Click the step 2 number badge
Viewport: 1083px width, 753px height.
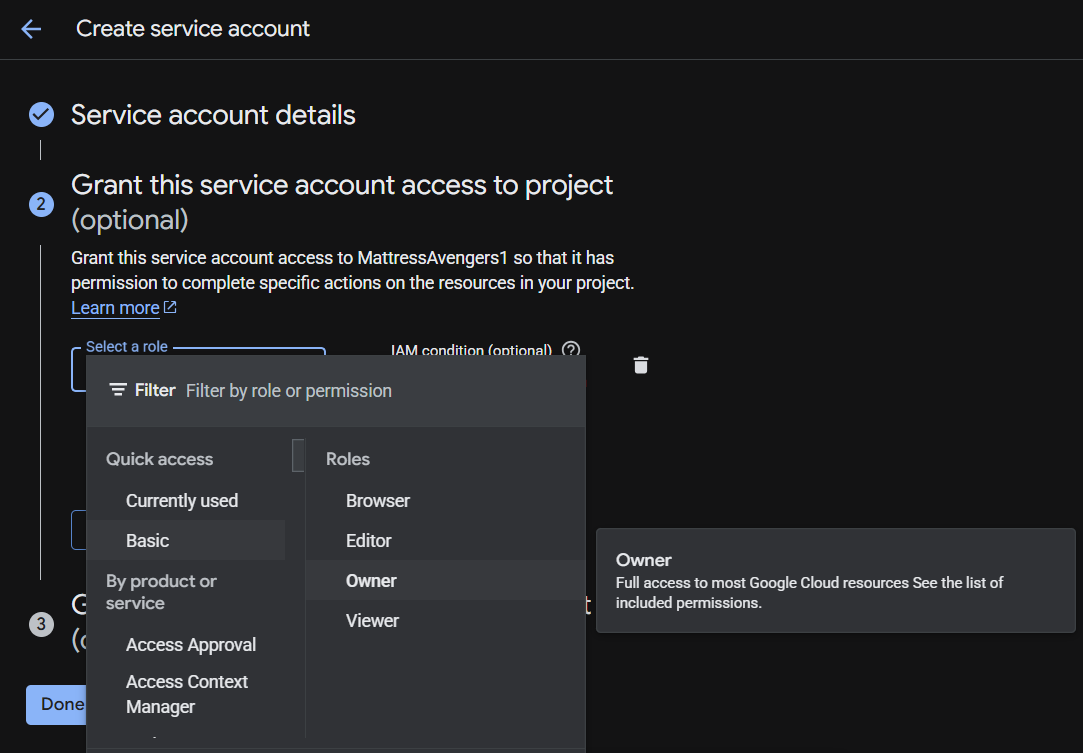tap(41, 204)
